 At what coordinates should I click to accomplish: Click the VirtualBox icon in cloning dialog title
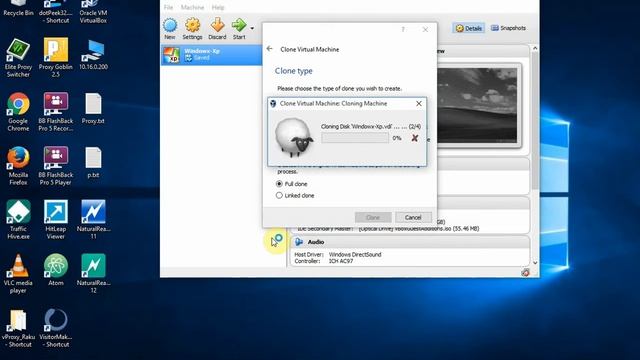(x=273, y=104)
